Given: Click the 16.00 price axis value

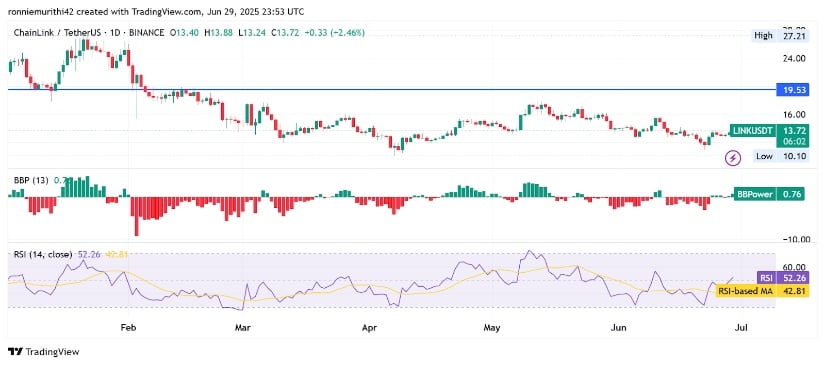Looking at the screenshot, I should tap(794, 115).
